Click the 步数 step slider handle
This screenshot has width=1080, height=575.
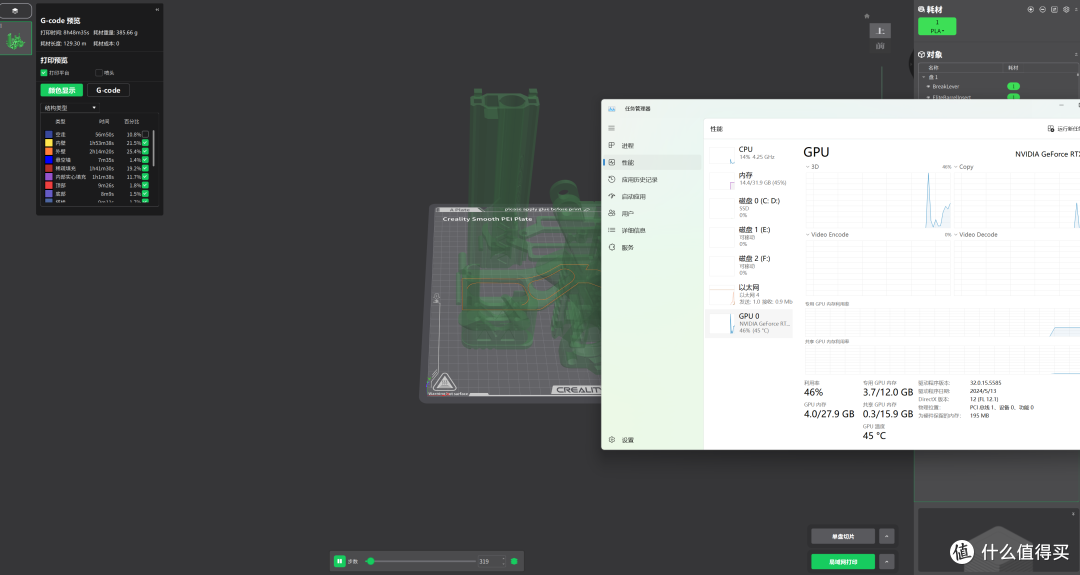click(x=371, y=561)
